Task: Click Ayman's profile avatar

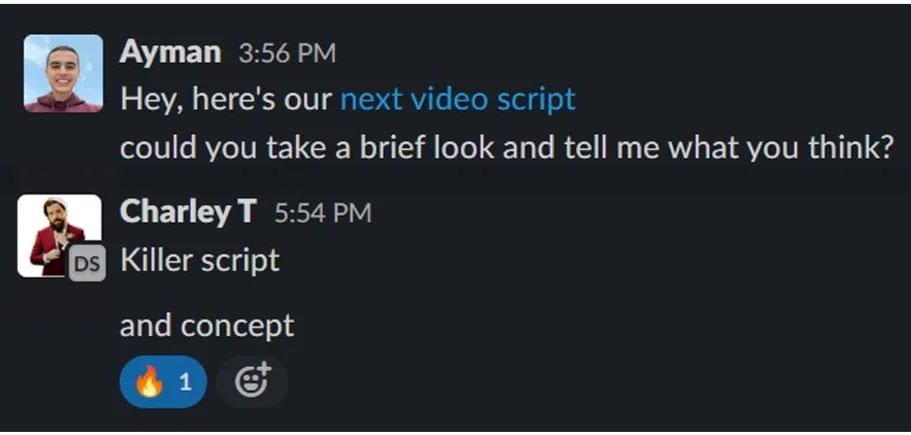Action: tap(63, 73)
